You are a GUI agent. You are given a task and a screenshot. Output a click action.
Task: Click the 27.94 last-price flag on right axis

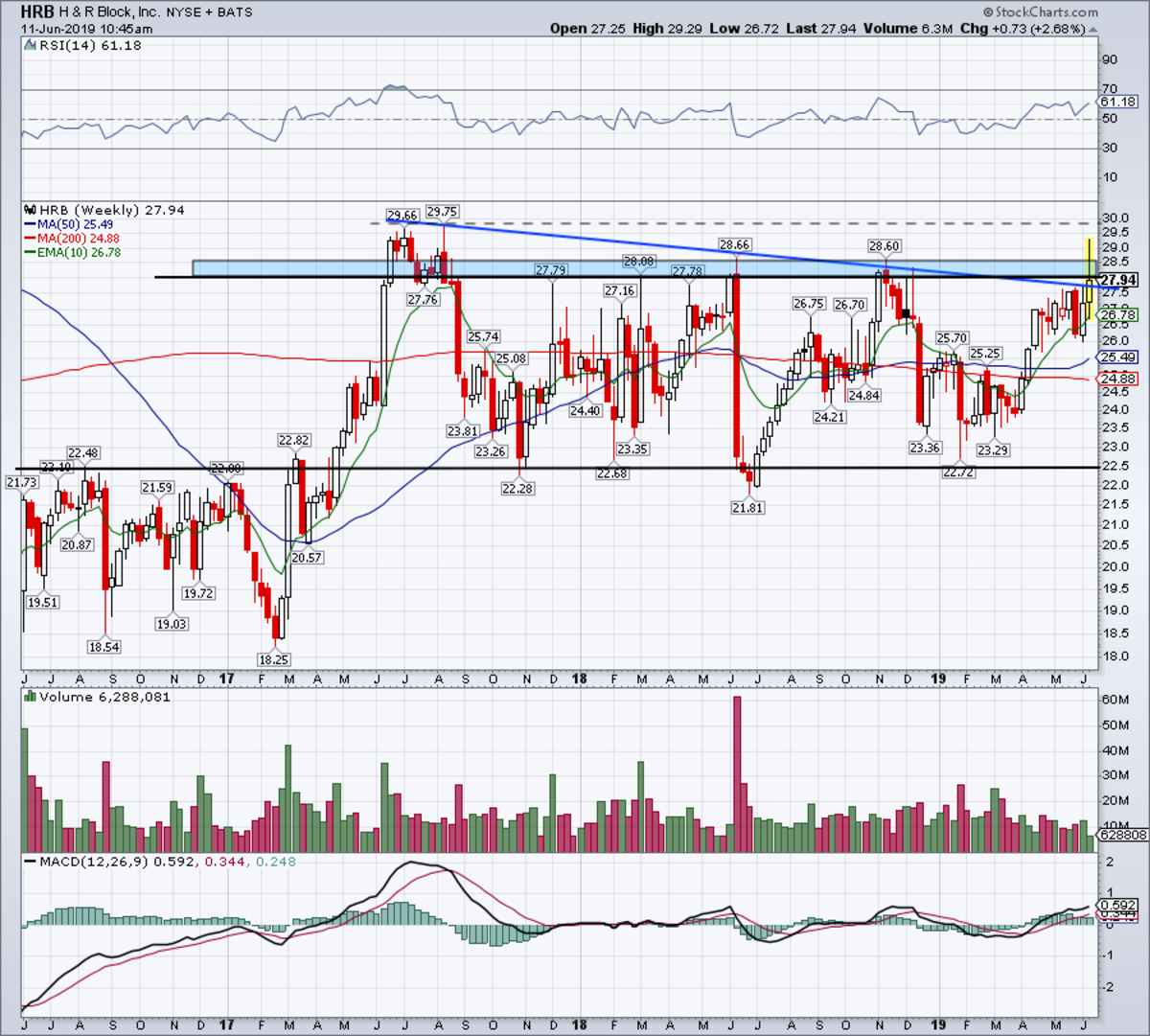click(x=1116, y=280)
